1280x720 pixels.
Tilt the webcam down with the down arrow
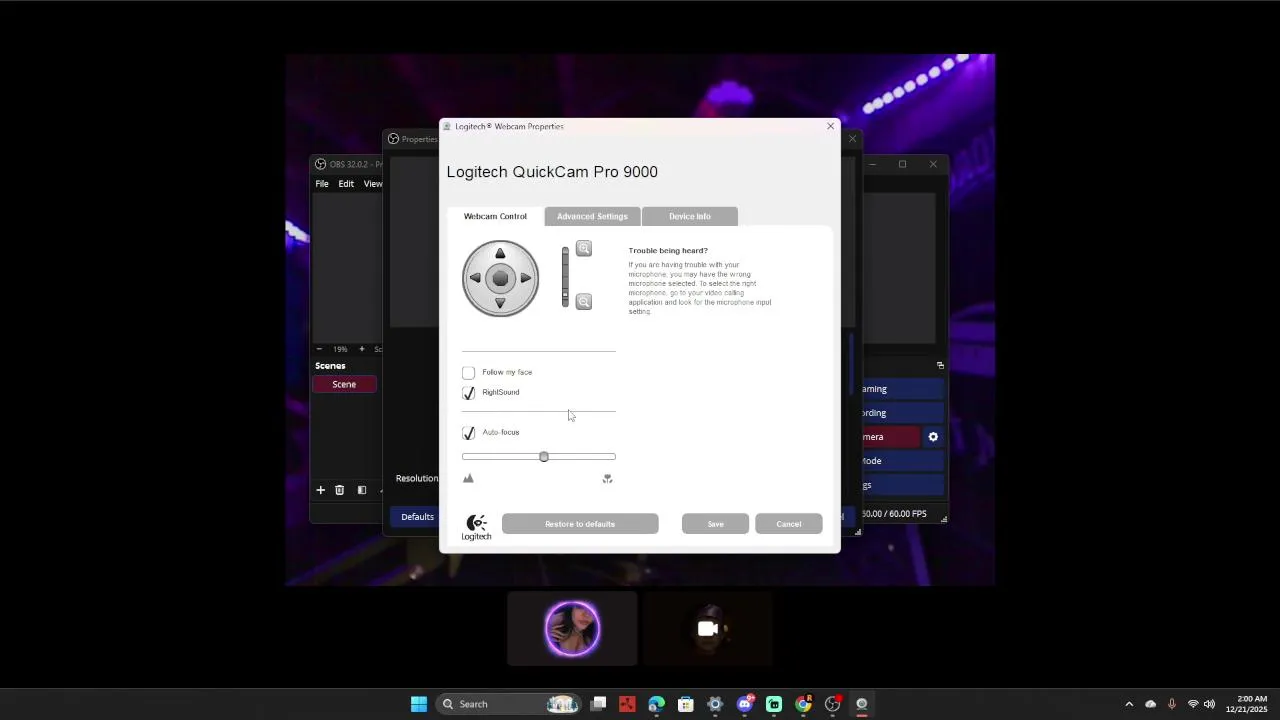pyautogui.click(x=500, y=303)
